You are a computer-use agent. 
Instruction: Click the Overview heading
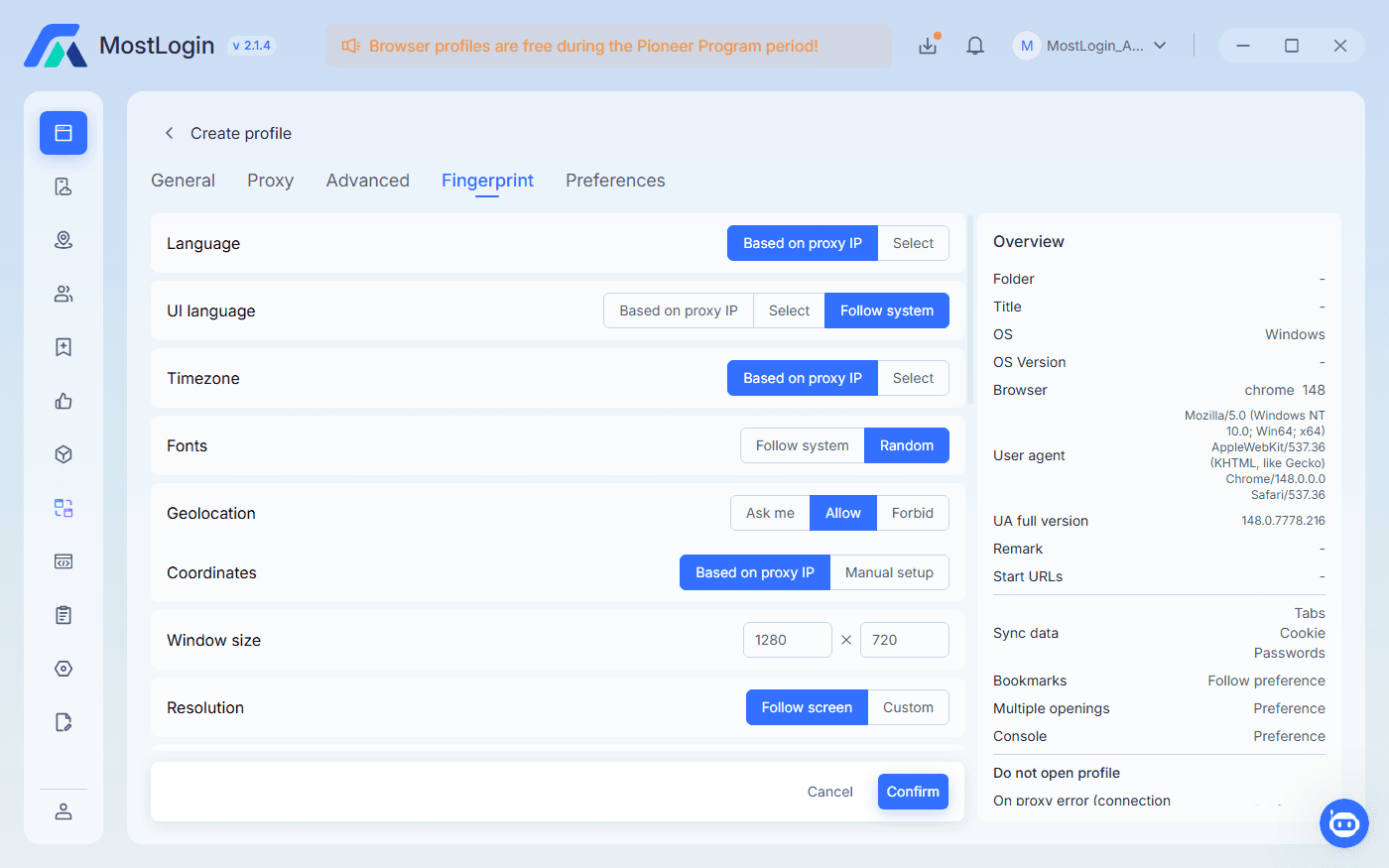pos(1029,241)
